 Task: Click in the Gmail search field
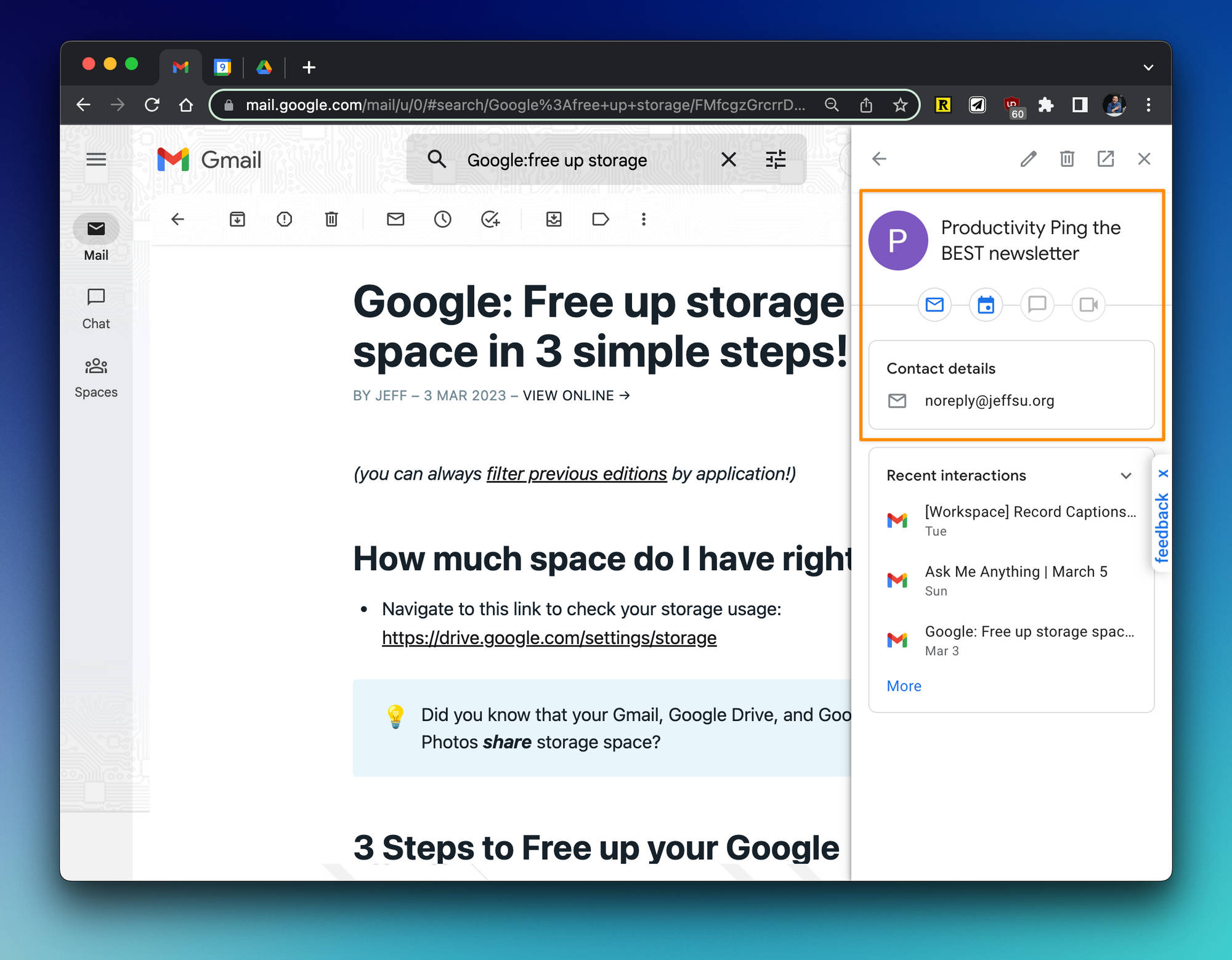pyautogui.click(x=557, y=160)
